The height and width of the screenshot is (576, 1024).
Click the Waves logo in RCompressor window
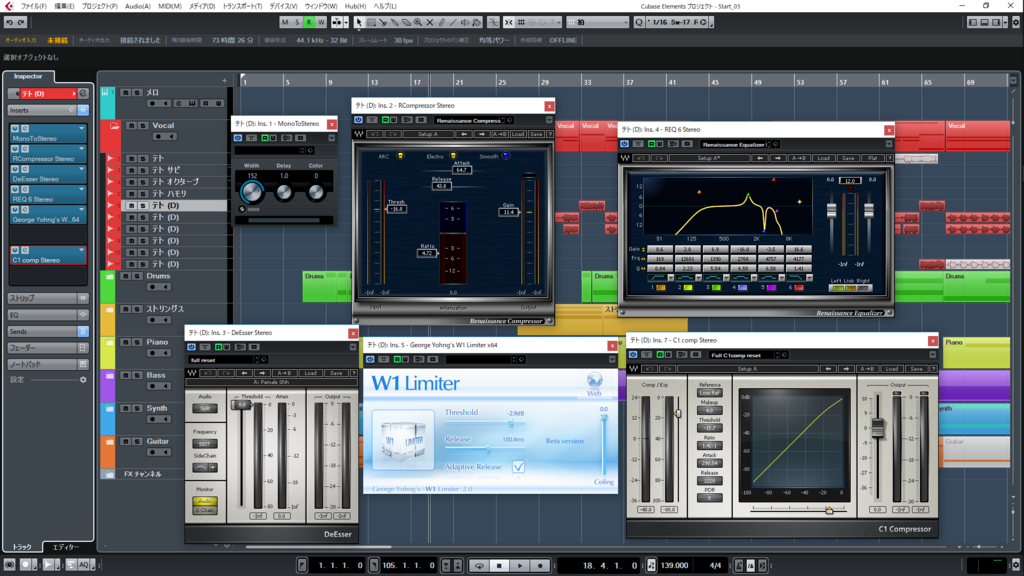tap(359, 135)
